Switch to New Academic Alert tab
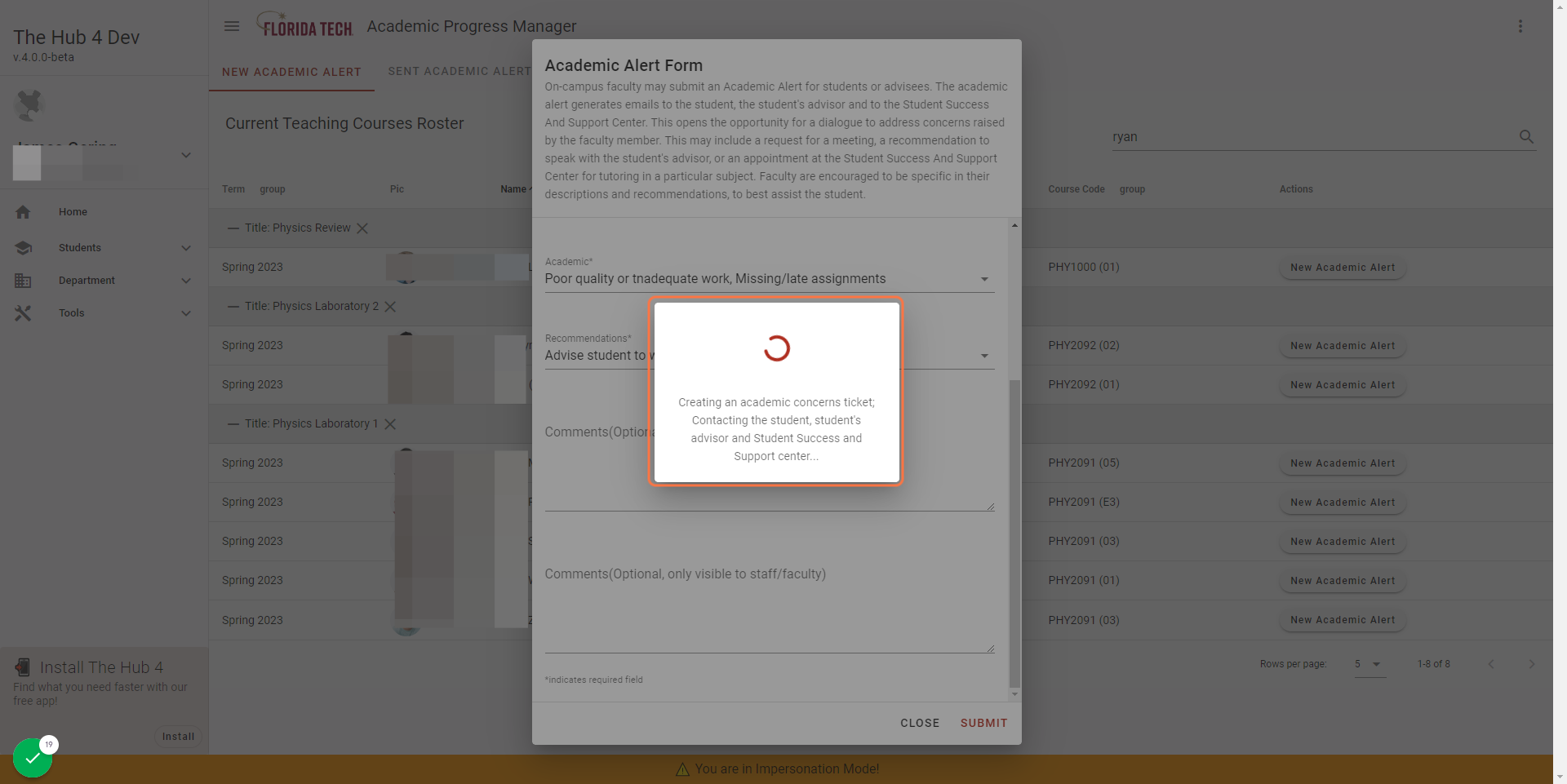Image resolution: width=1567 pixels, height=784 pixels. coord(291,72)
